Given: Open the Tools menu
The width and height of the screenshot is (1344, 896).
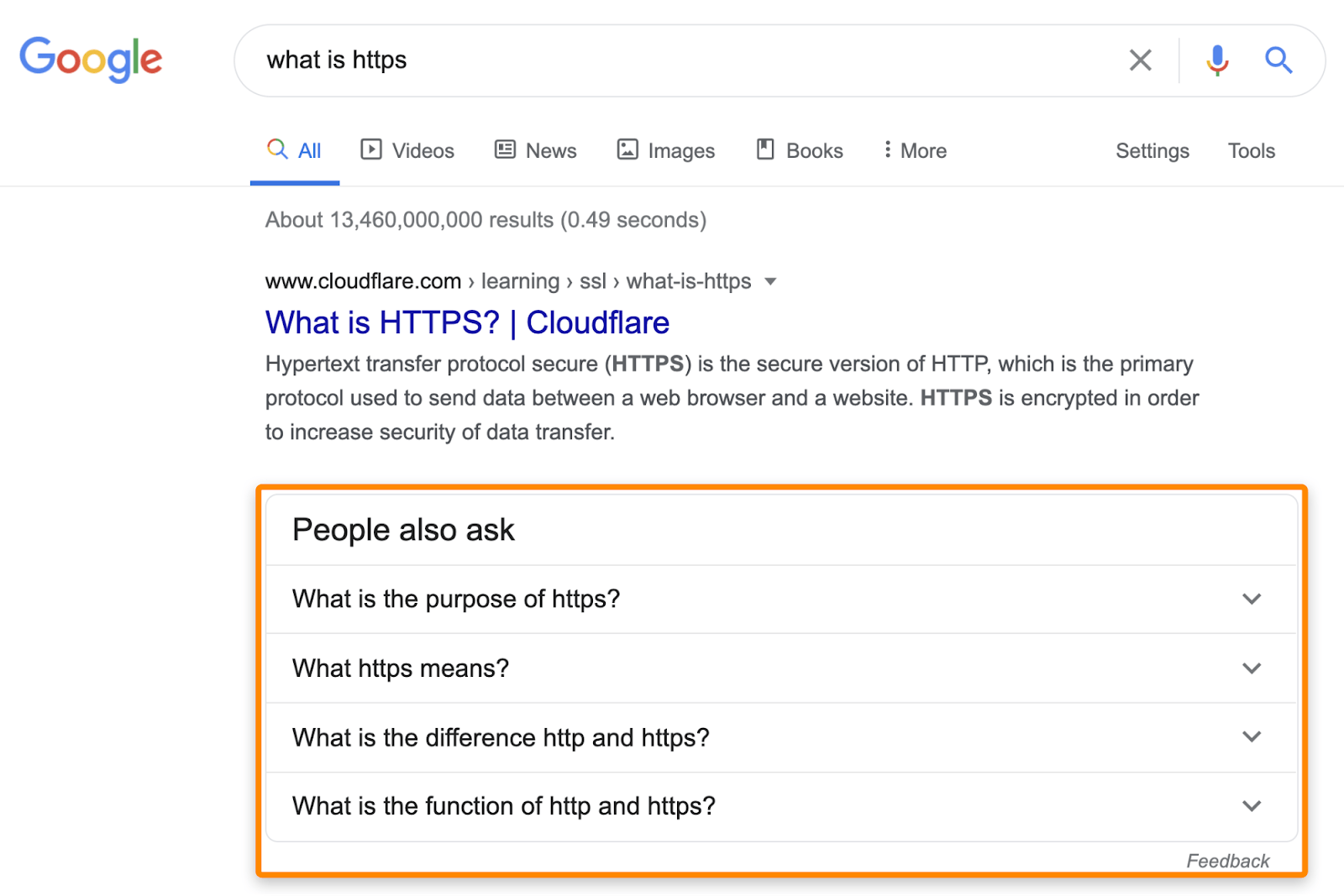Looking at the screenshot, I should pyautogui.click(x=1251, y=150).
